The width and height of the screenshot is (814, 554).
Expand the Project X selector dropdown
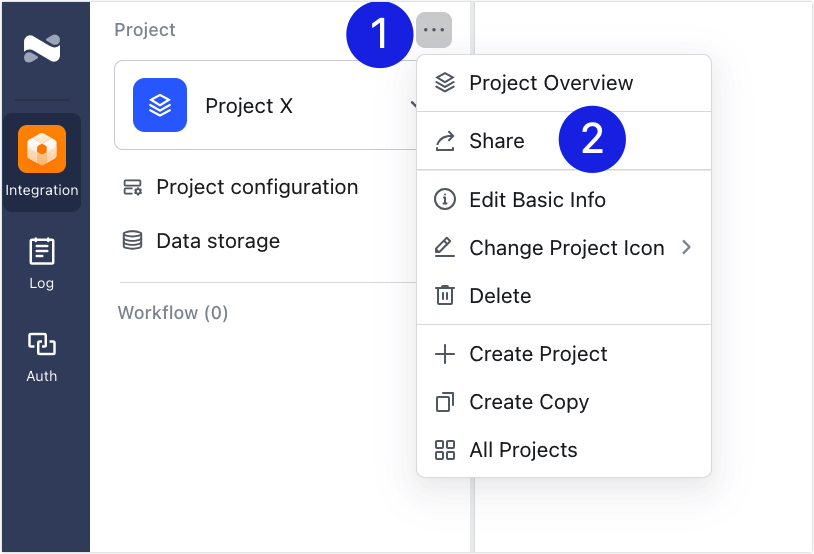click(x=412, y=105)
